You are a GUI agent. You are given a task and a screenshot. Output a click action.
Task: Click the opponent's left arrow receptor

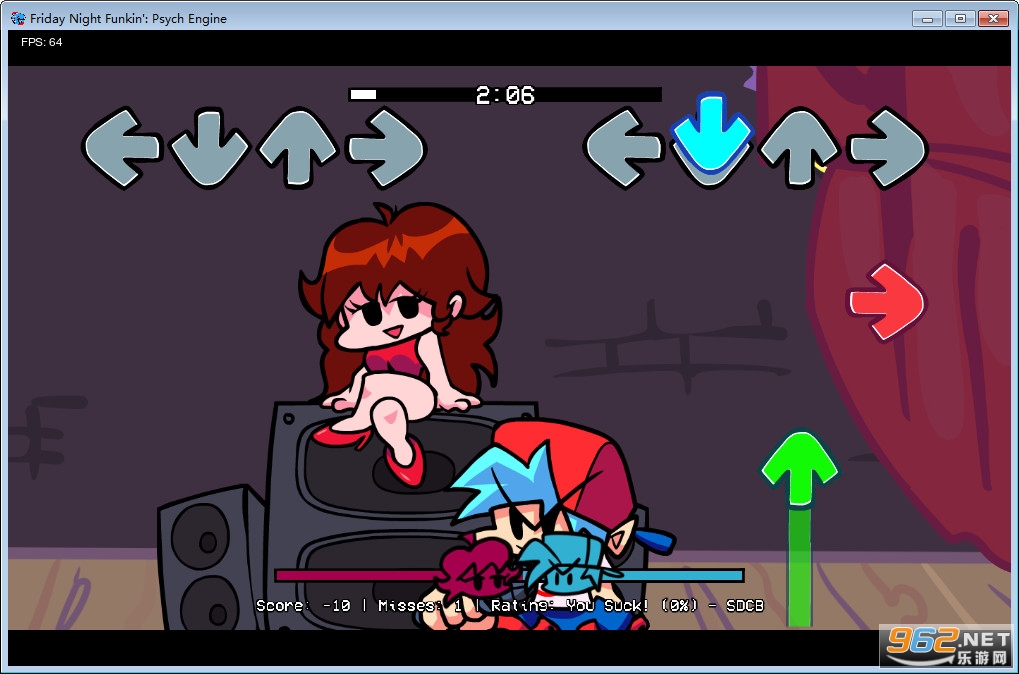click(x=122, y=148)
